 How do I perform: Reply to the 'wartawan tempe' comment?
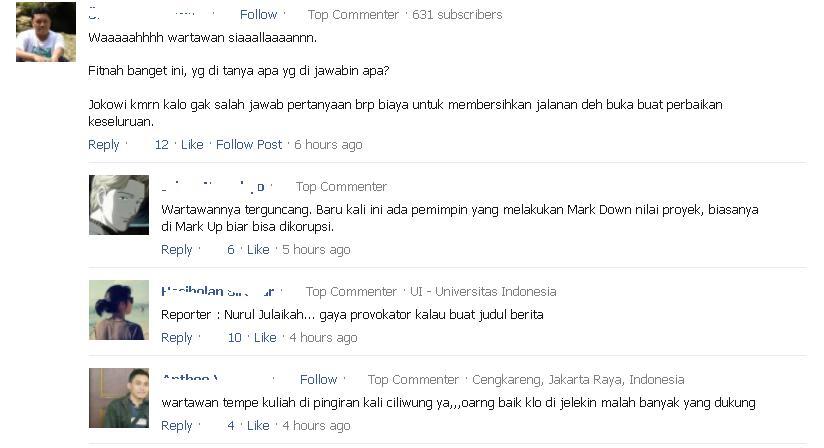[x=177, y=426]
